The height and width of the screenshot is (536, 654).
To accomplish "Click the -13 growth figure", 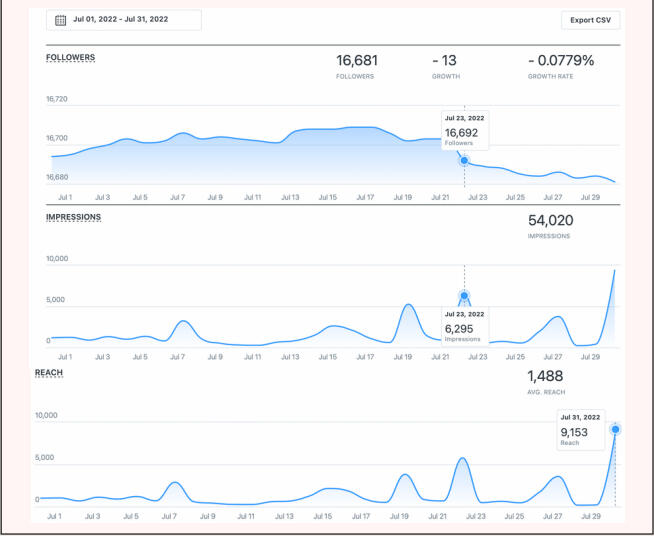I will (446, 61).
